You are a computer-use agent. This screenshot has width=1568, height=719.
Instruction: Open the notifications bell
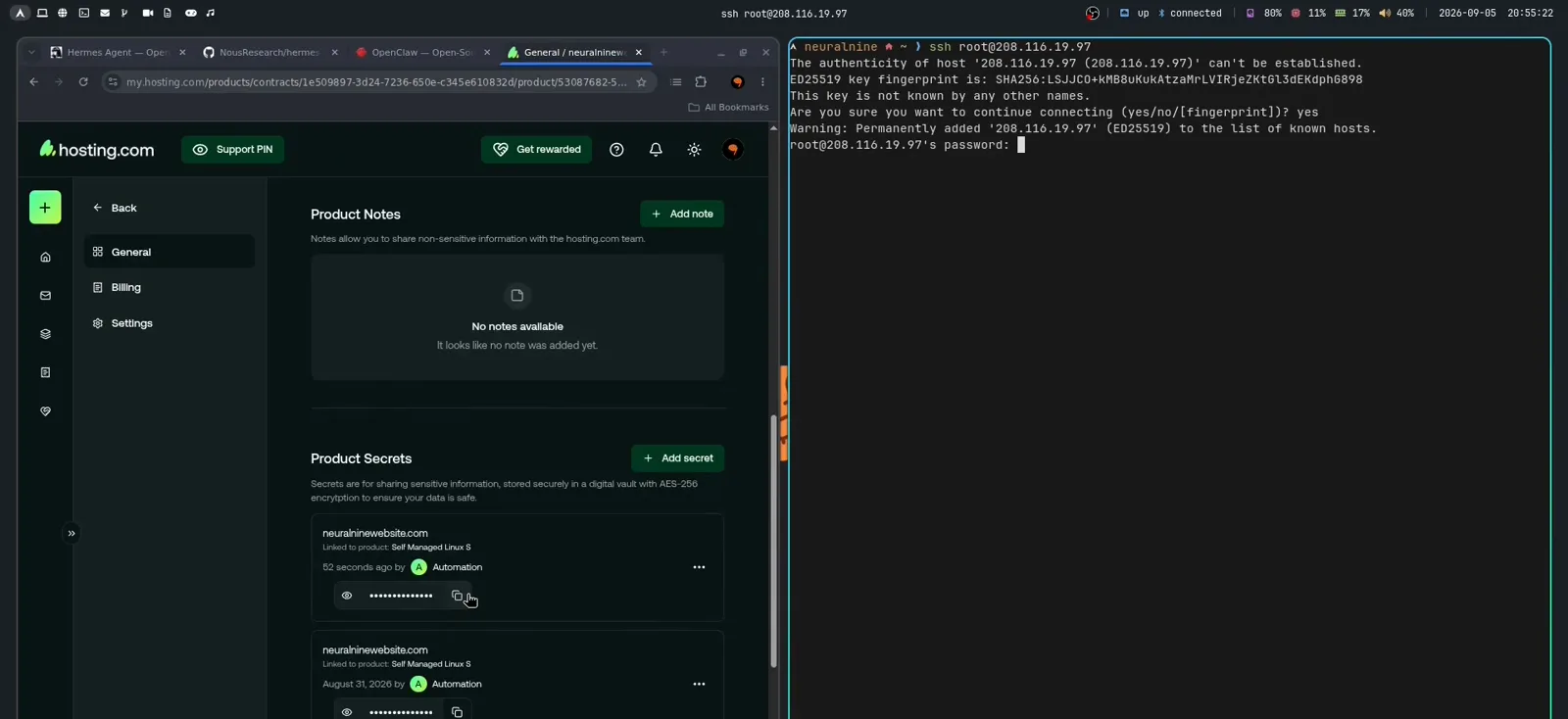tap(656, 150)
